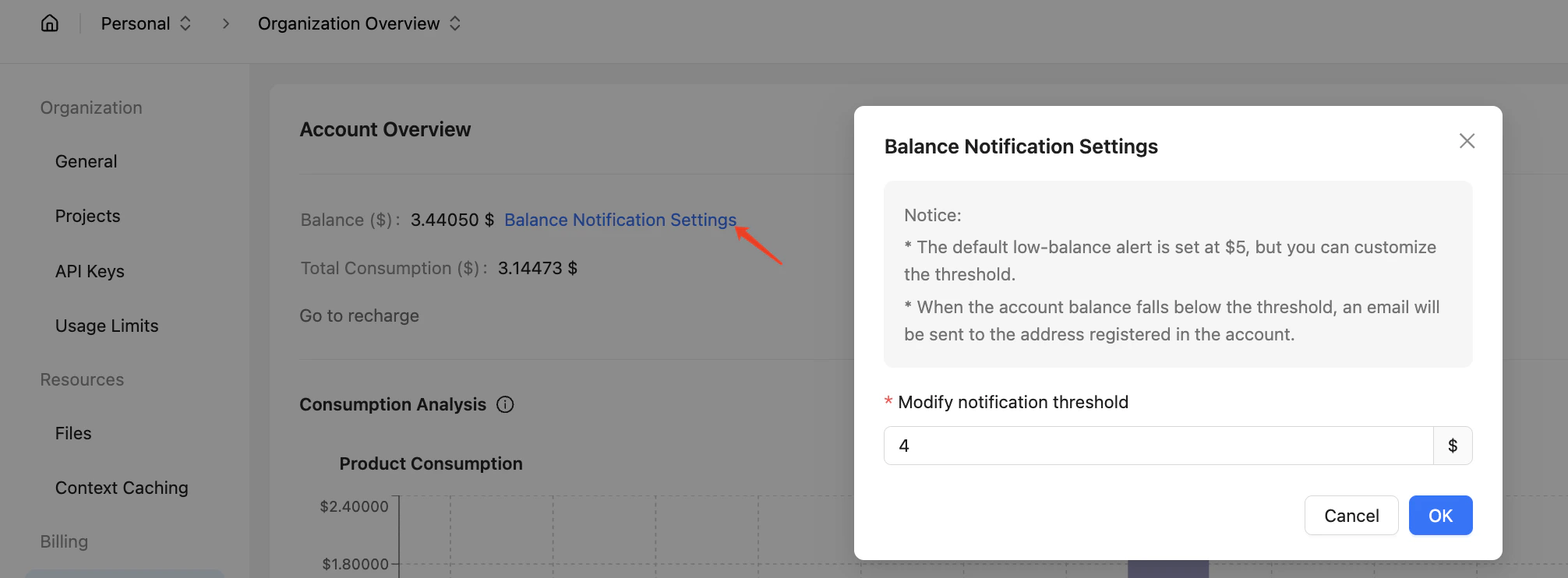
Task: Click the dollar sign suffix of the threshold field
Action: pyautogui.click(x=1453, y=446)
